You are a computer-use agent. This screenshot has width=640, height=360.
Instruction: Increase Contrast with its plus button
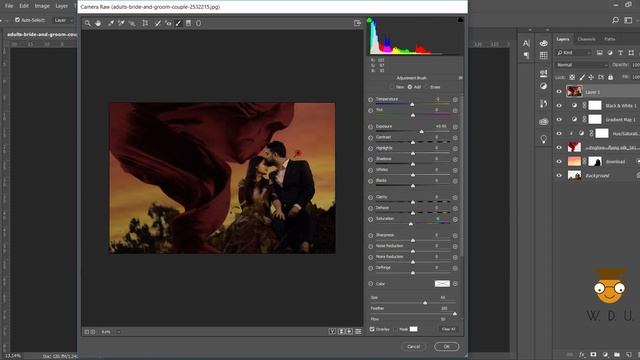[455, 138]
